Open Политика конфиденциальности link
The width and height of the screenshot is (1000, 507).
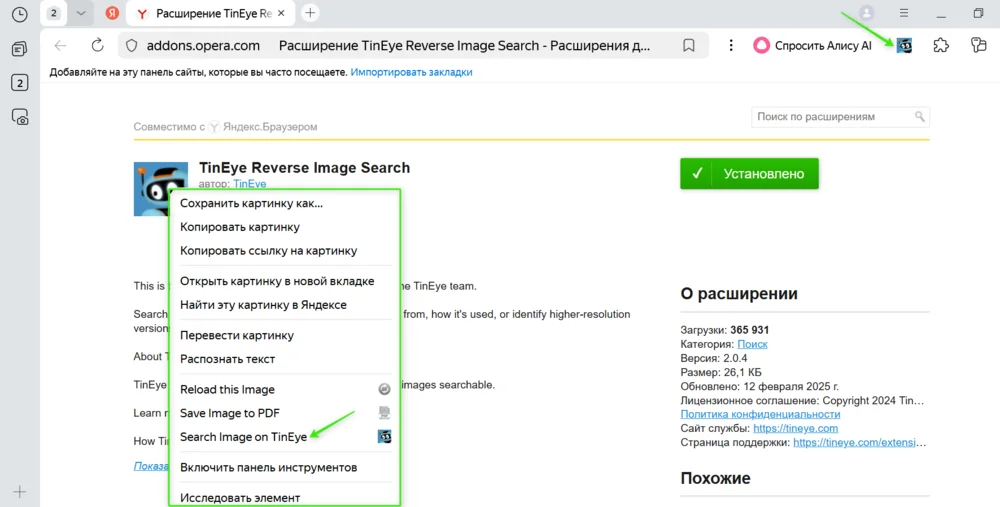click(x=760, y=414)
